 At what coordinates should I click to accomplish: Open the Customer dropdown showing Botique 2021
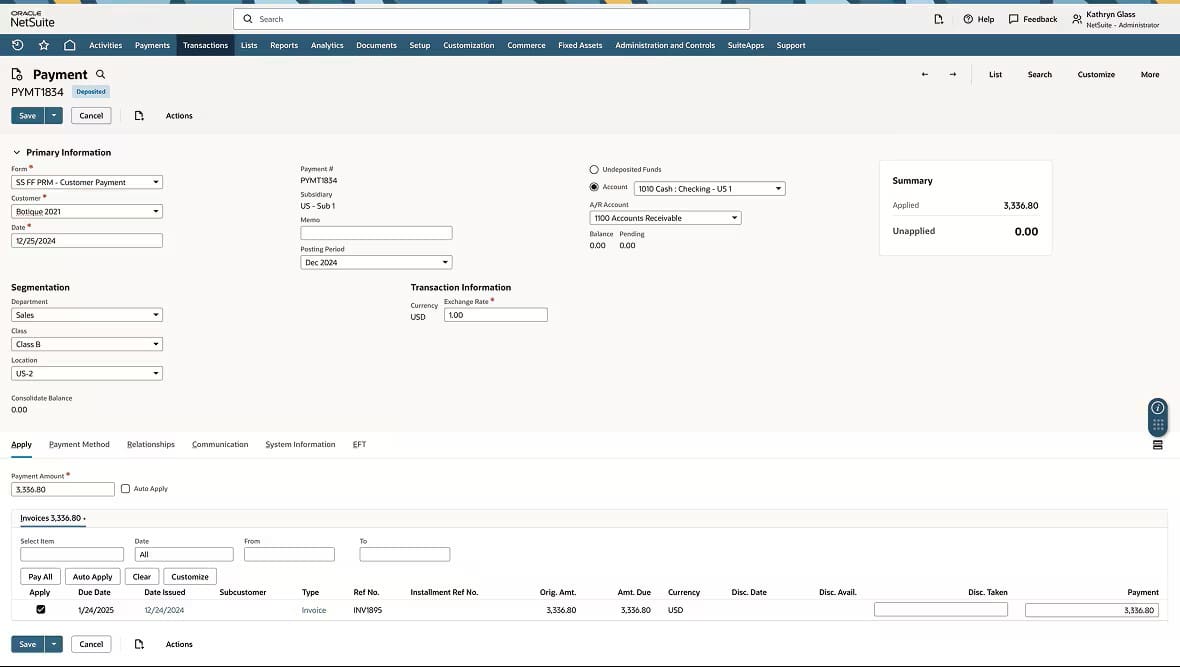click(x=87, y=211)
